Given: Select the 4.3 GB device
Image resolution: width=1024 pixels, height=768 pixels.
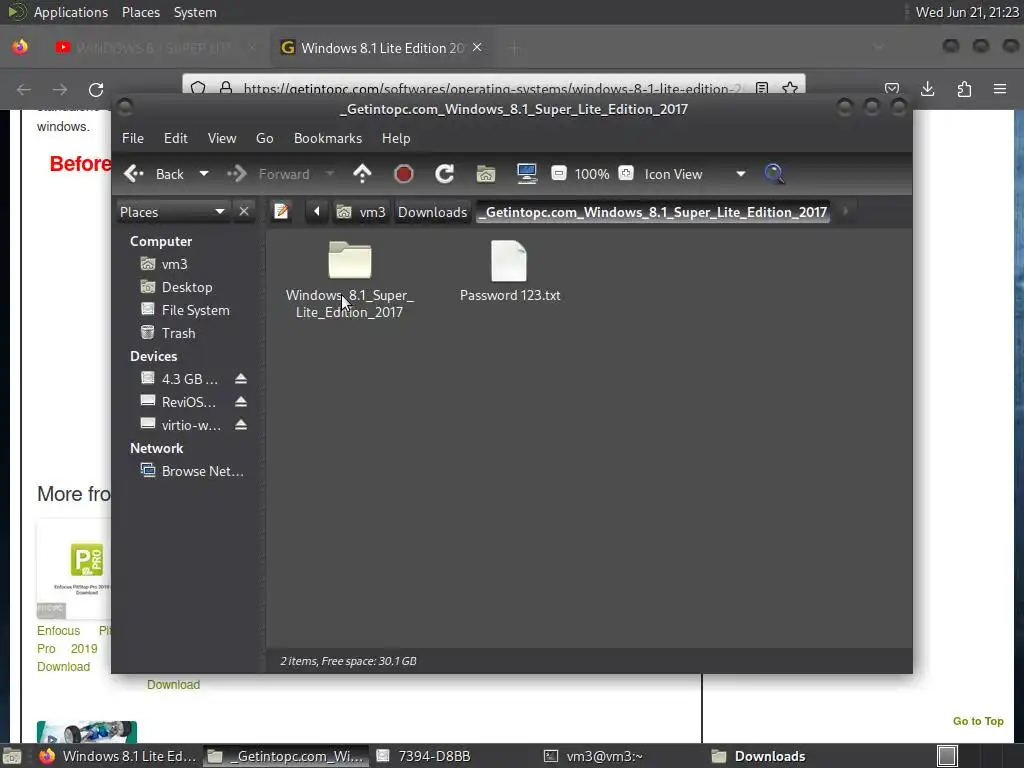Looking at the screenshot, I should click(x=180, y=379).
